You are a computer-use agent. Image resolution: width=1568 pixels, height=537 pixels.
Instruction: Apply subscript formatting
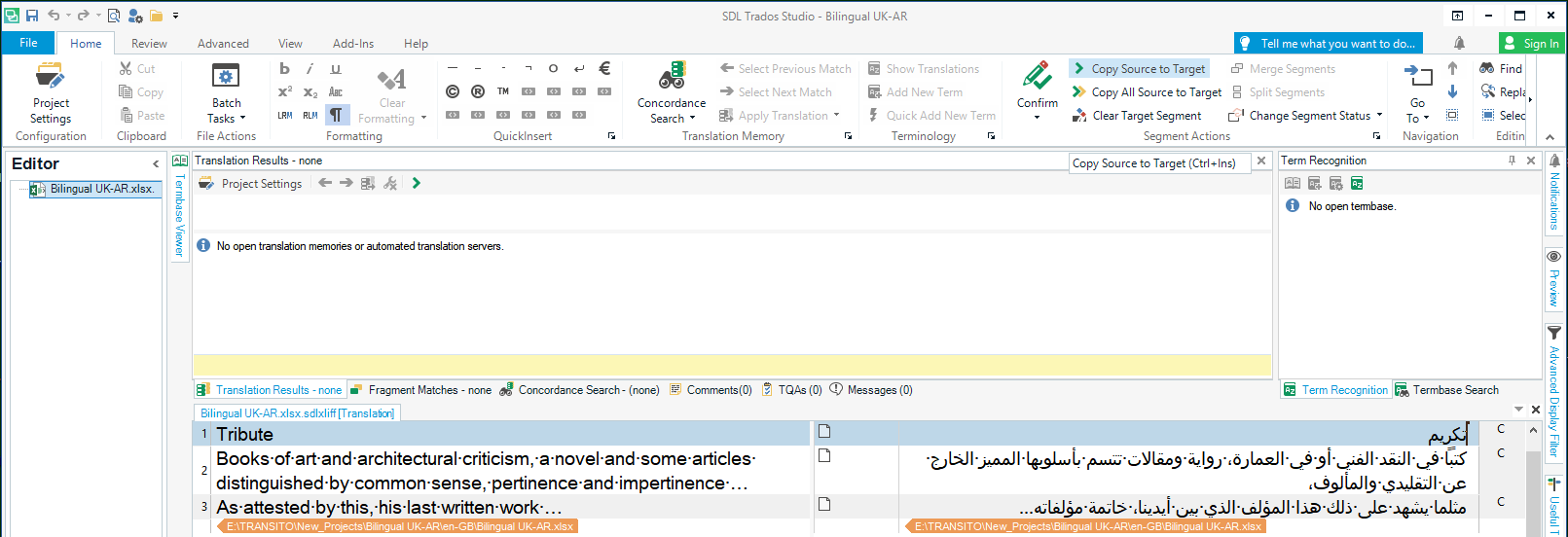pos(310,91)
